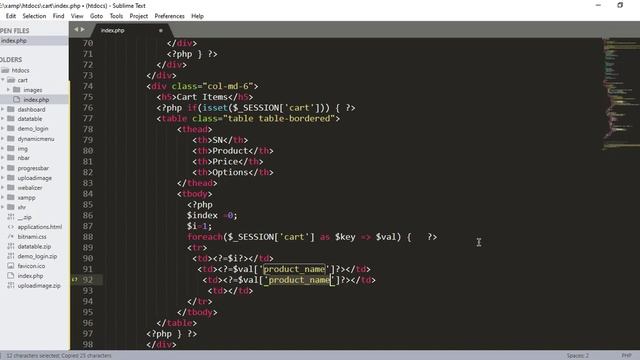Click the bitnami.css stylesheet file icon

tap(11, 236)
